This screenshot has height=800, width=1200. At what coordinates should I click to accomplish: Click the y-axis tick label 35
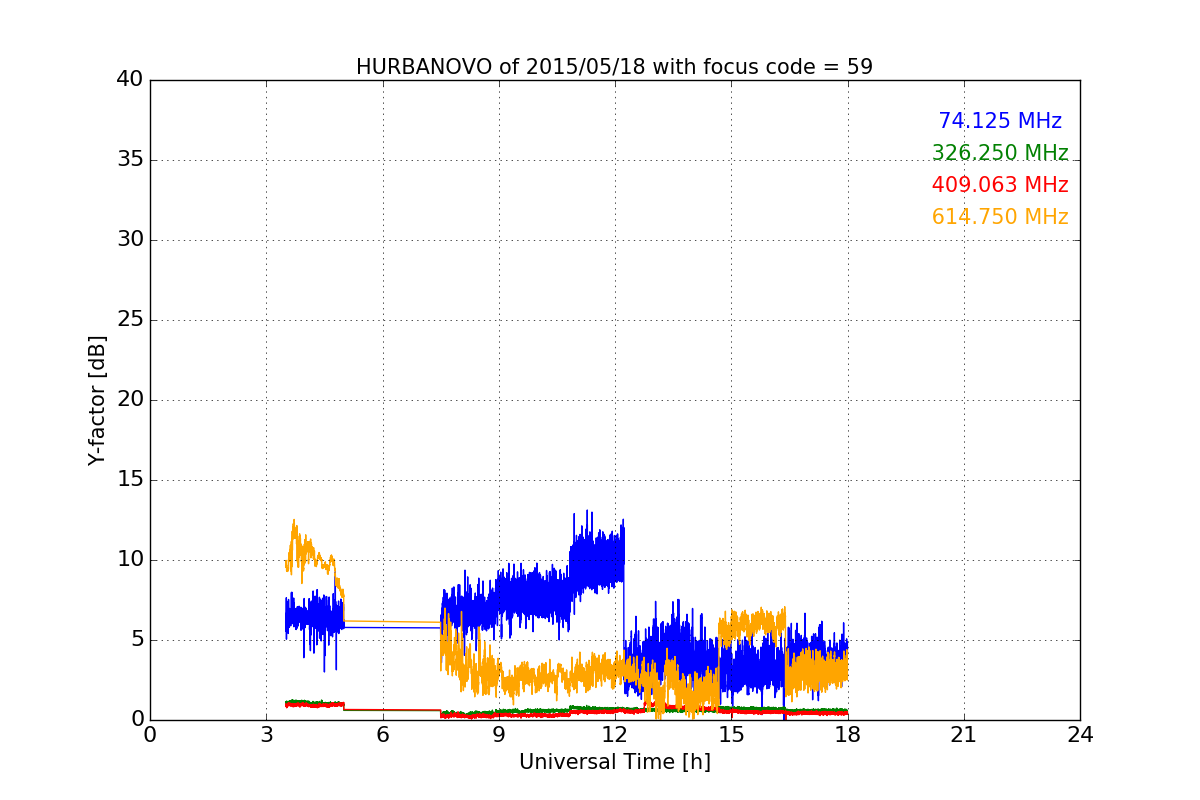point(130,160)
